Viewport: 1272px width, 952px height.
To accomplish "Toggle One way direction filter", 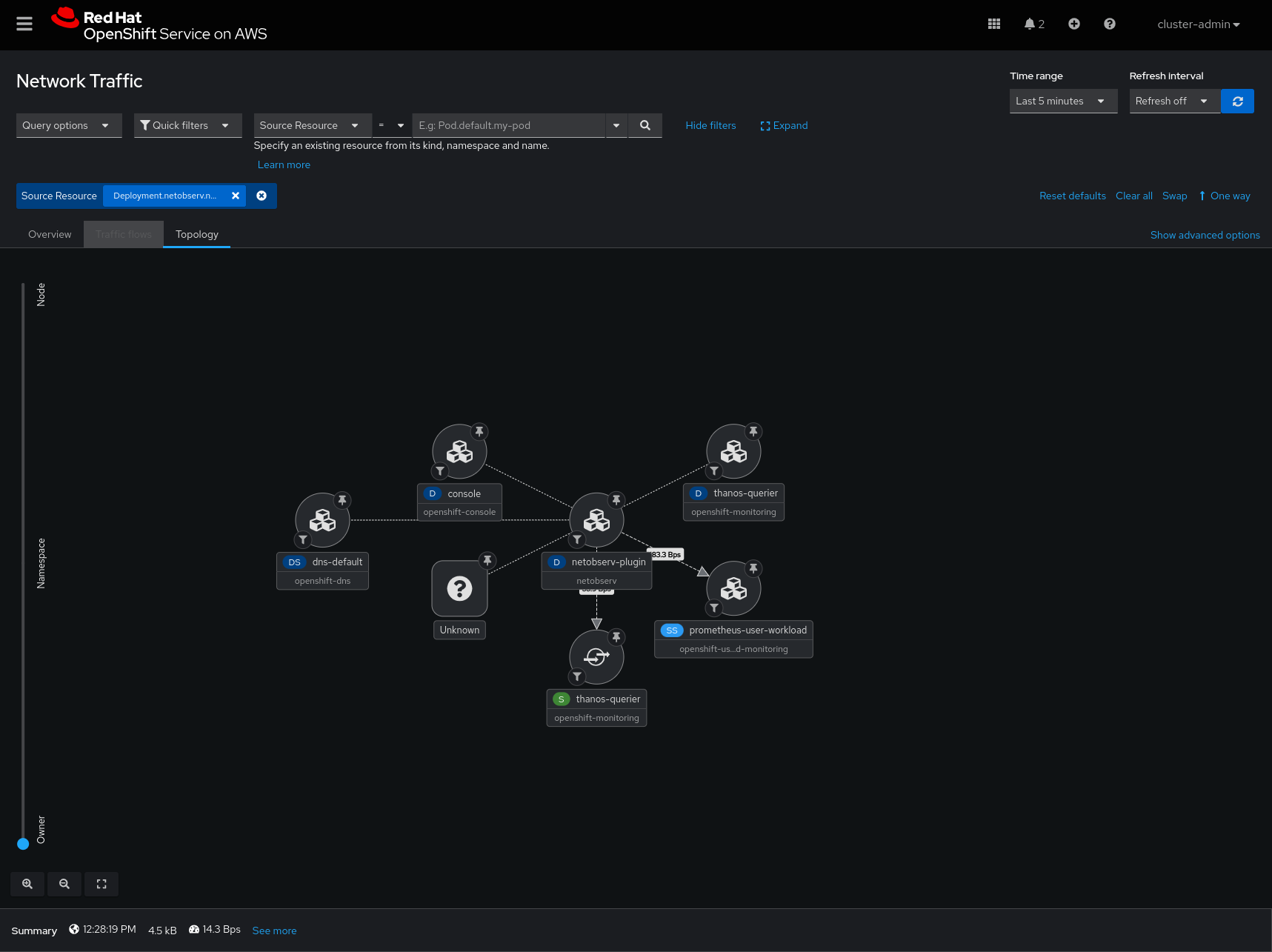I will tap(1225, 196).
